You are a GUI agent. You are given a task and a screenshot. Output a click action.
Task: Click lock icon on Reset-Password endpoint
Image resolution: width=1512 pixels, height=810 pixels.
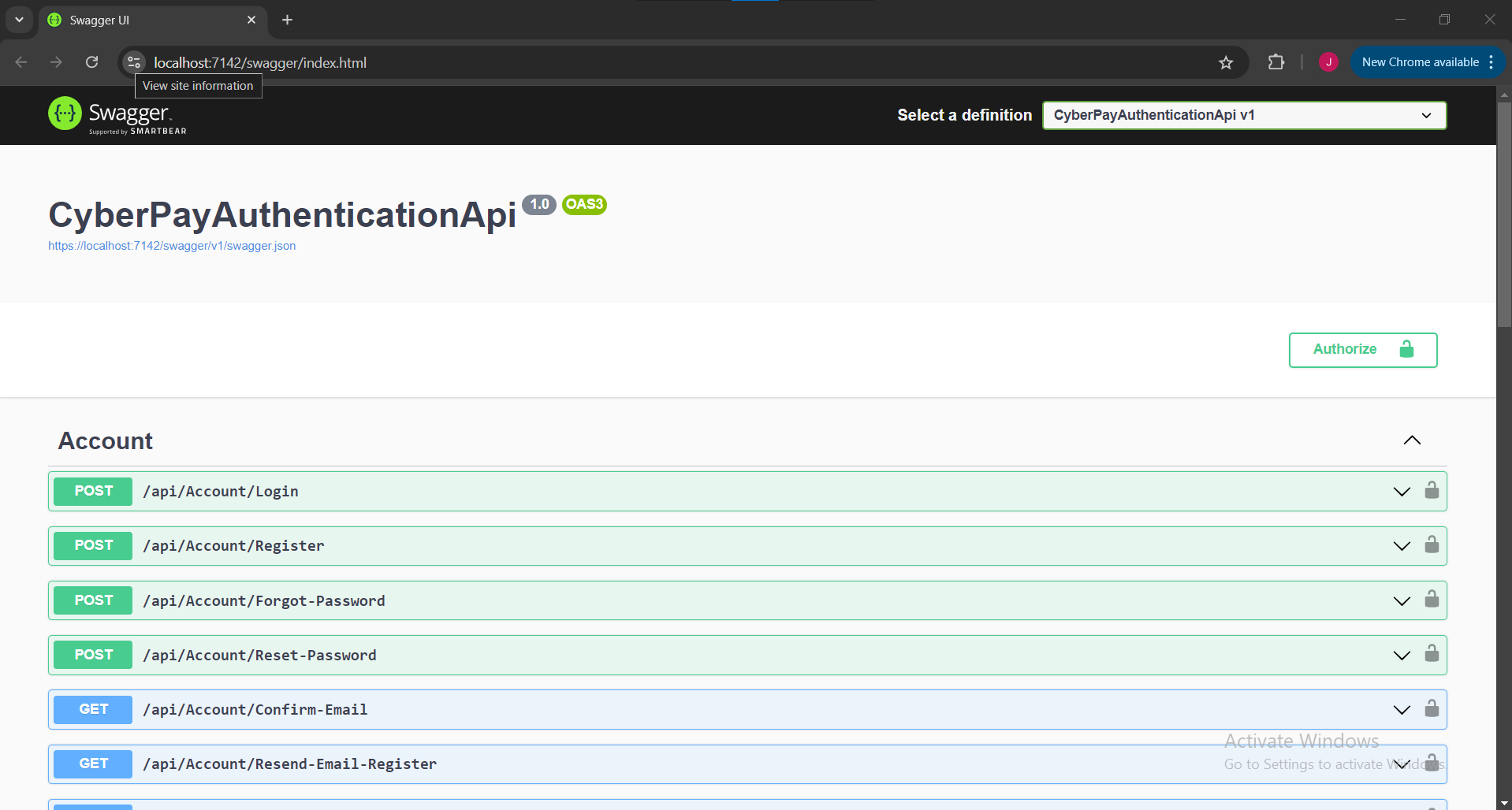pos(1432,654)
